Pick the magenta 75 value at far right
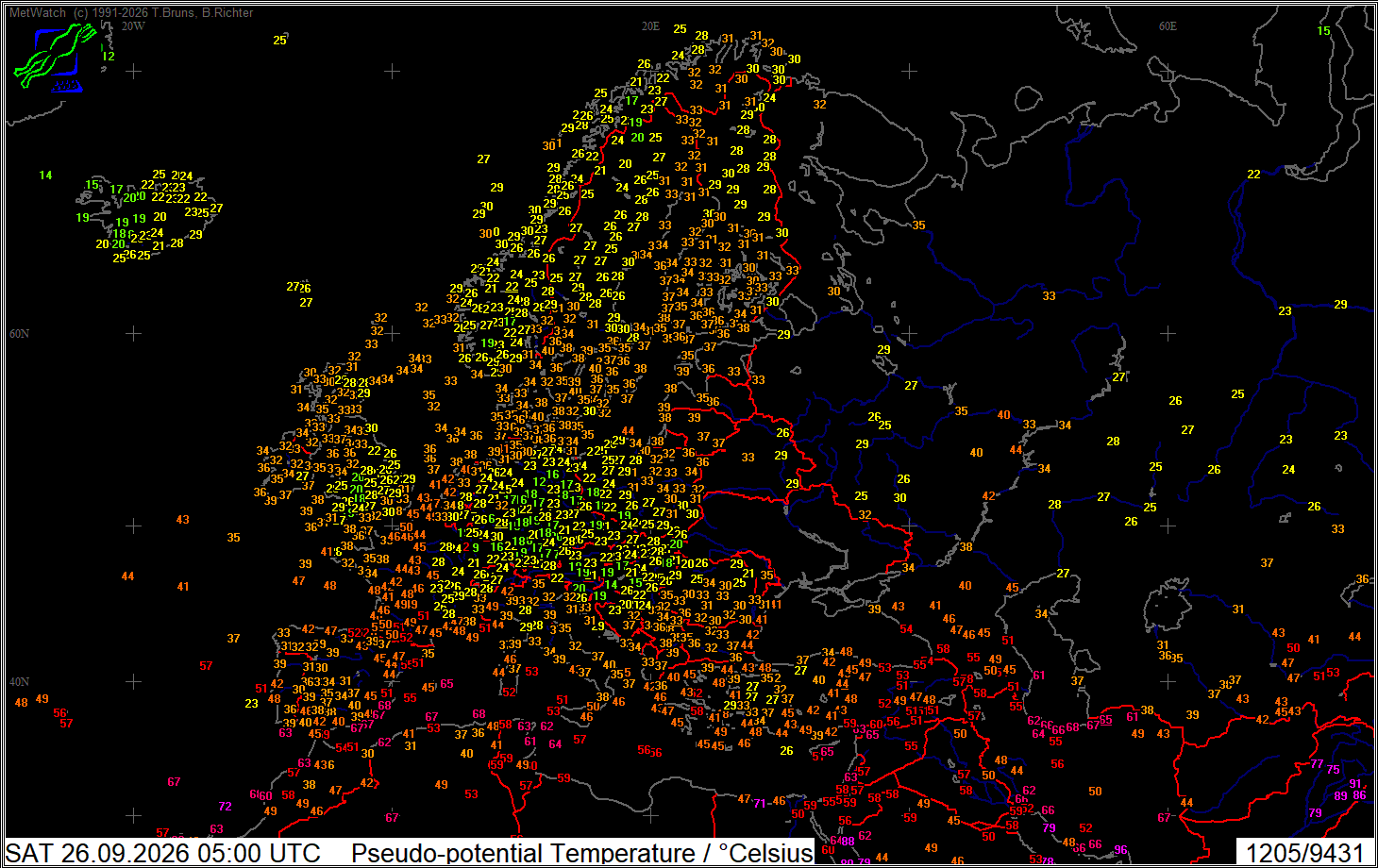This screenshot has height=868, width=1378. coord(1333,770)
